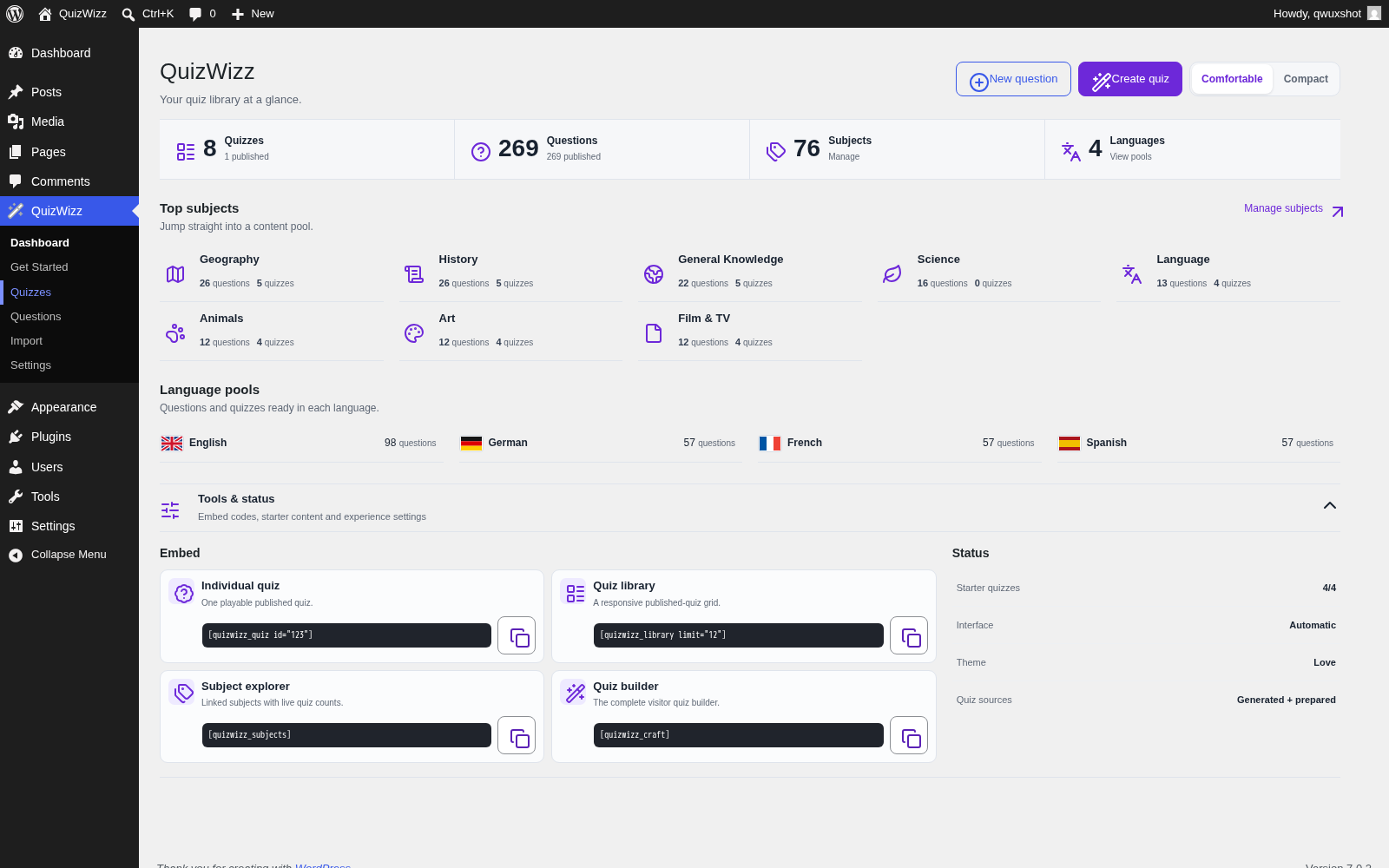
Task: Click the Create quiz button
Action: (1130, 79)
